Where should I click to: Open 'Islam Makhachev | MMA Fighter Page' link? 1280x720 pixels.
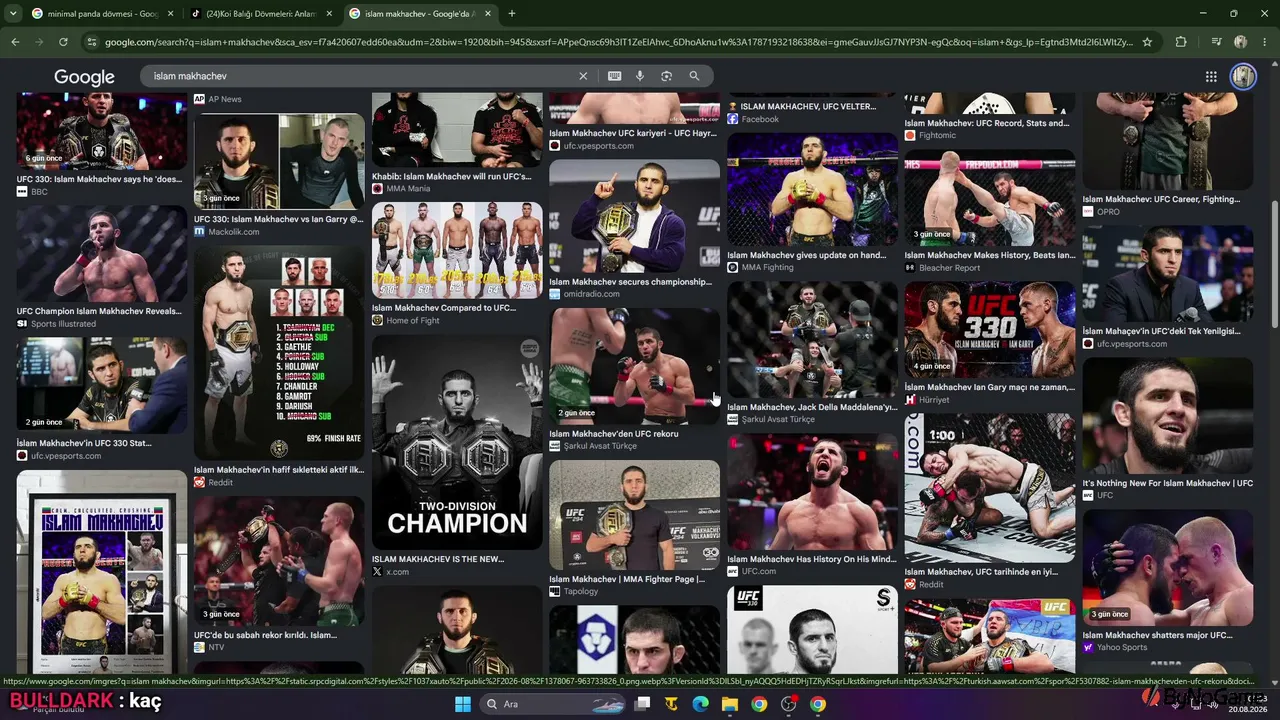pyautogui.click(x=627, y=579)
